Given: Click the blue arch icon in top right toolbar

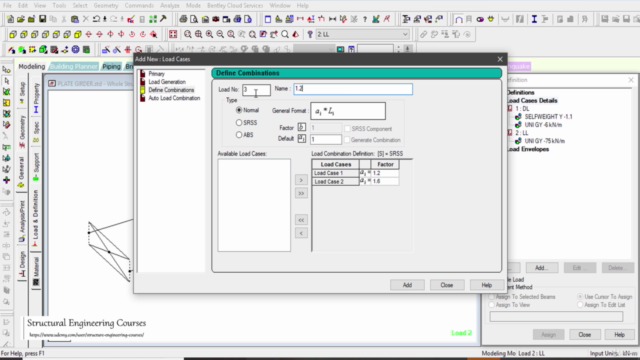Looking at the screenshot, I should [459, 19].
